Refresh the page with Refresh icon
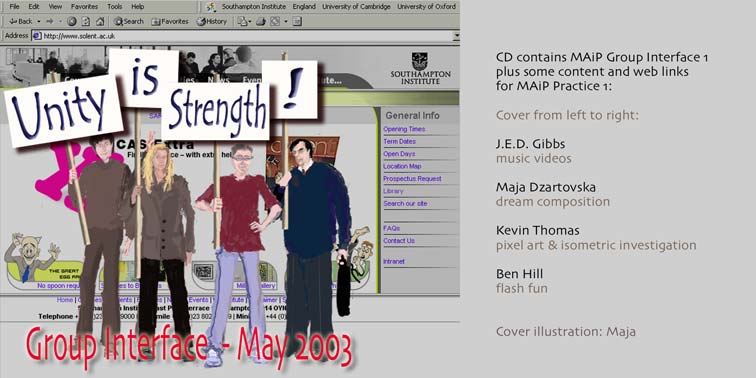The image size is (756, 378). (x=86, y=21)
